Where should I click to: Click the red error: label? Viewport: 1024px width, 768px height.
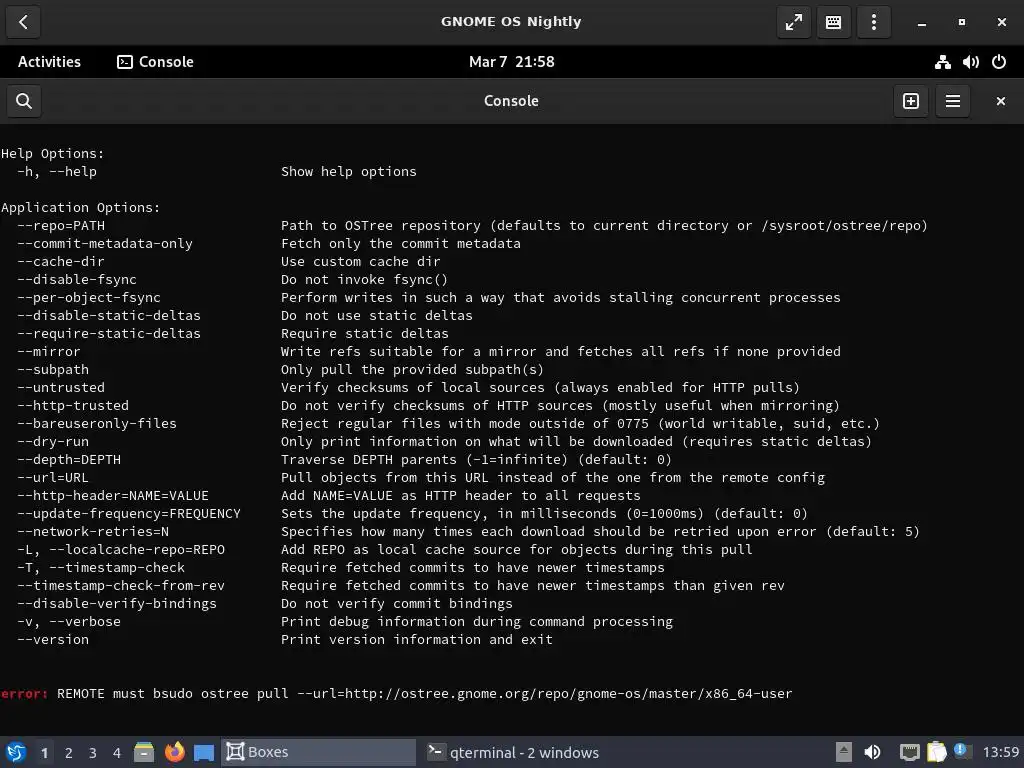point(24,694)
